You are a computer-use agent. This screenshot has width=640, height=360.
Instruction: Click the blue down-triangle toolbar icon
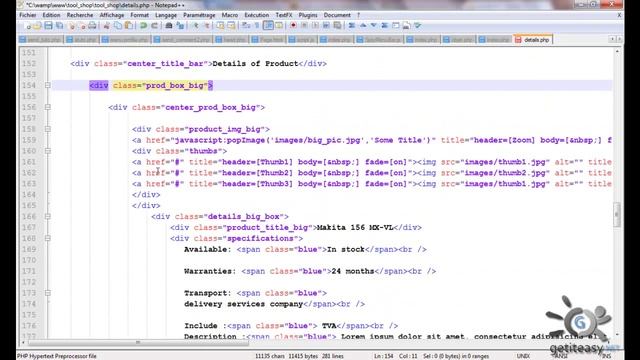(x=373, y=26)
